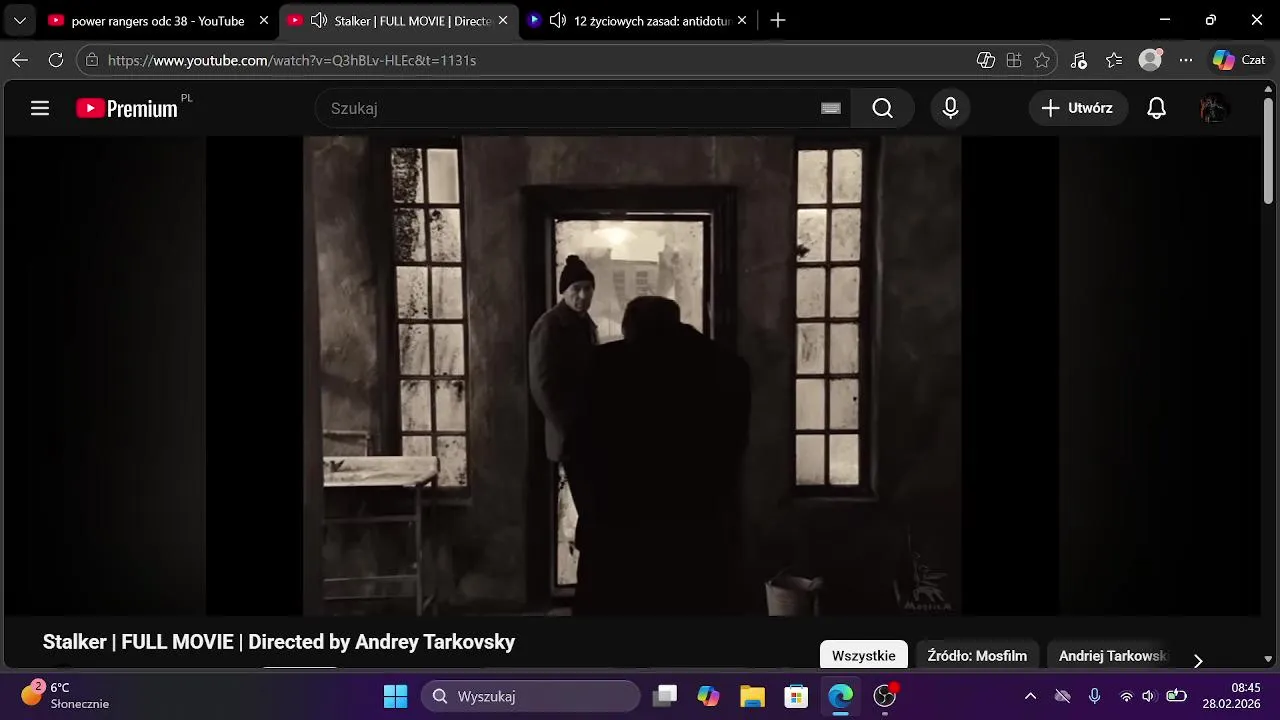Open browser Settings and more menu
This screenshot has width=1280, height=720.
[1186, 60]
